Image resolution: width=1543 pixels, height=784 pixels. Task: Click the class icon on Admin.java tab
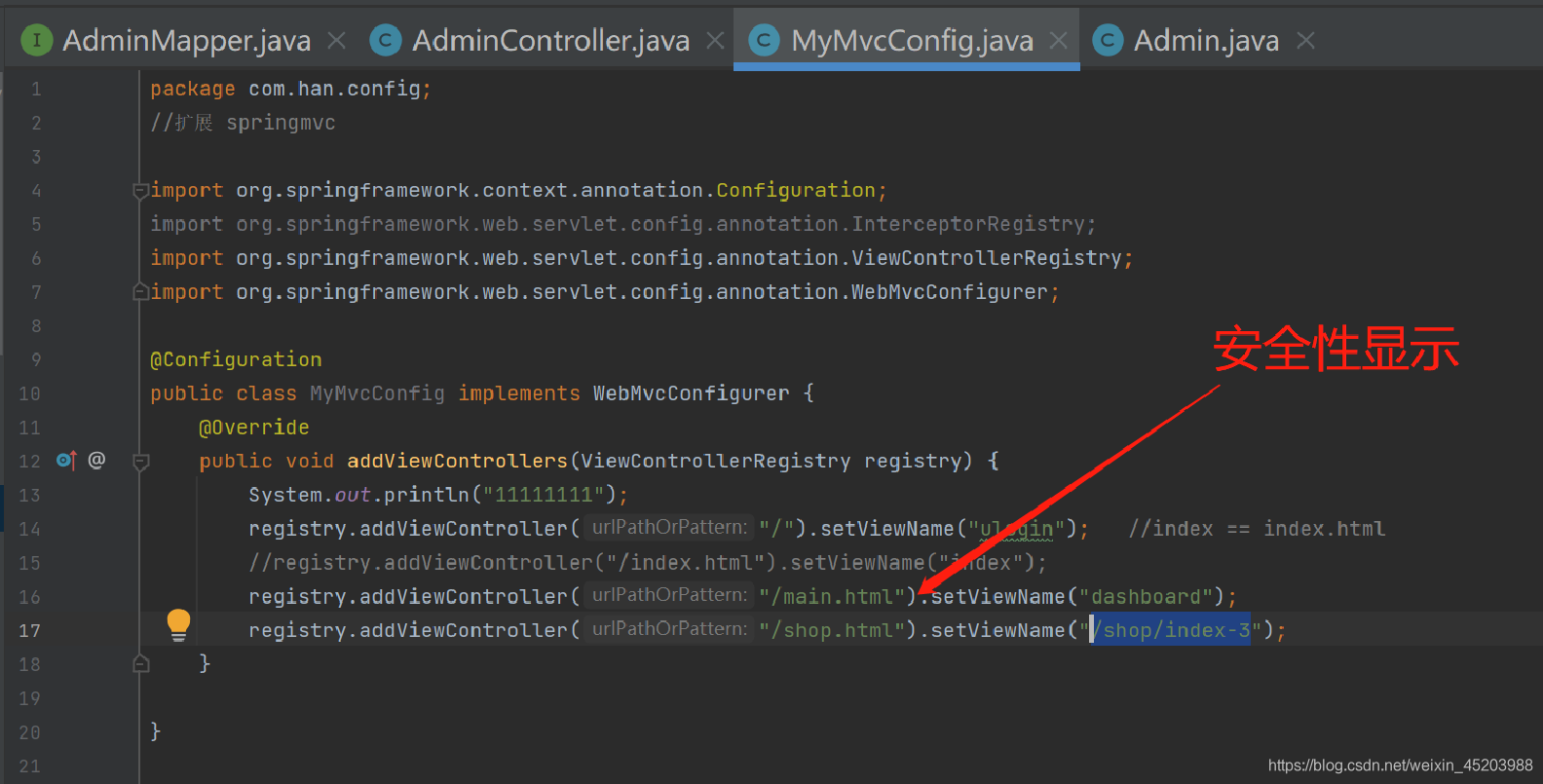[1108, 40]
